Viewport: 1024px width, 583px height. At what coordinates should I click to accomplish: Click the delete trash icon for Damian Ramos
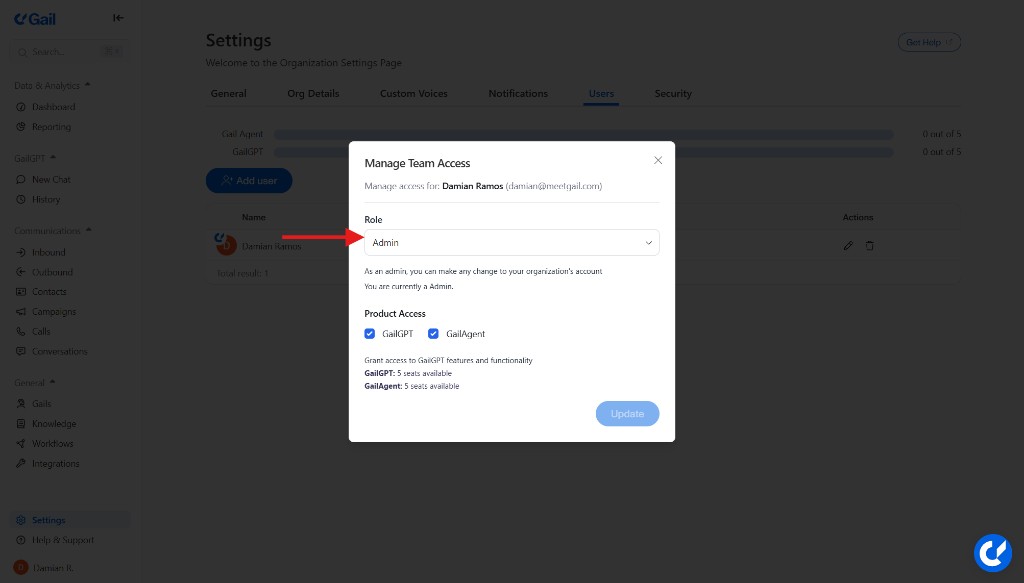point(870,245)
